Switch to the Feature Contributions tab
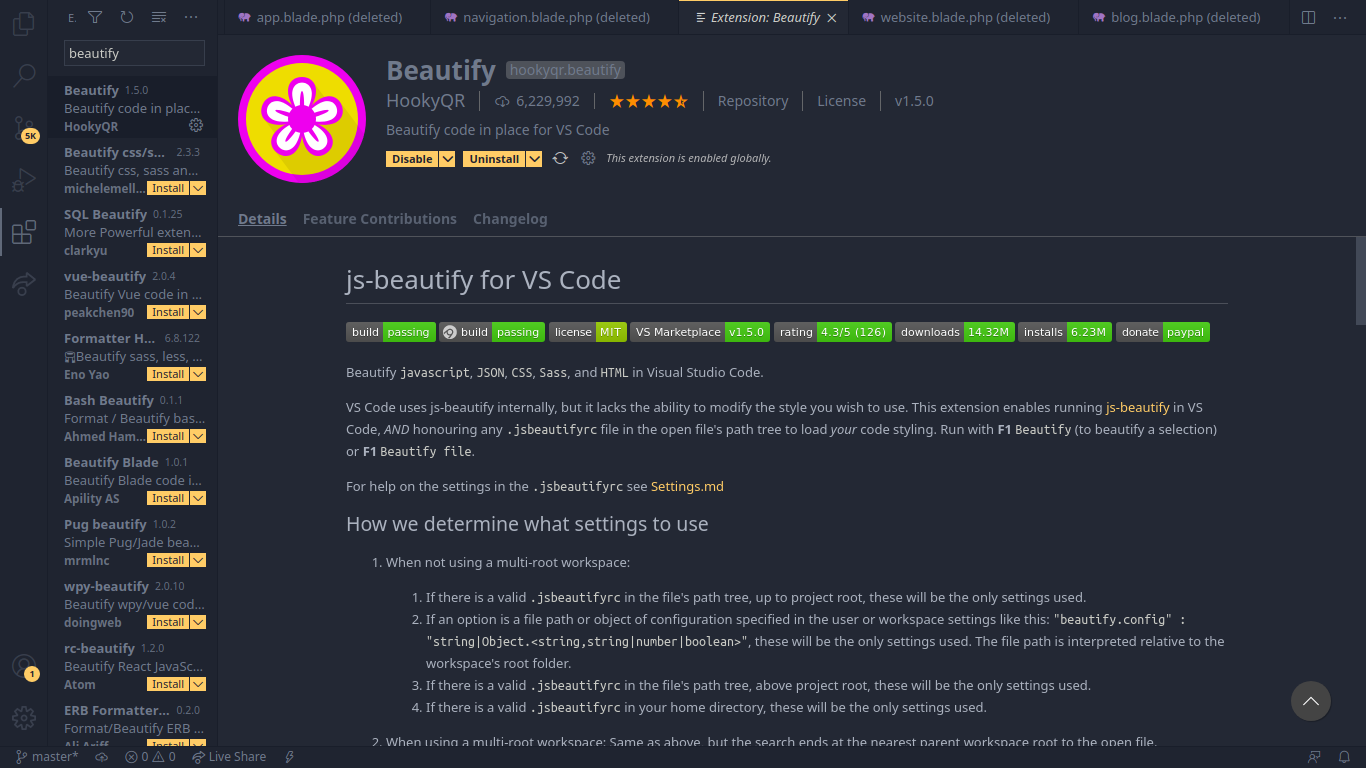The width and height of the screenshot is (1366, 768). pyautogui.click(x=380, y=219)
